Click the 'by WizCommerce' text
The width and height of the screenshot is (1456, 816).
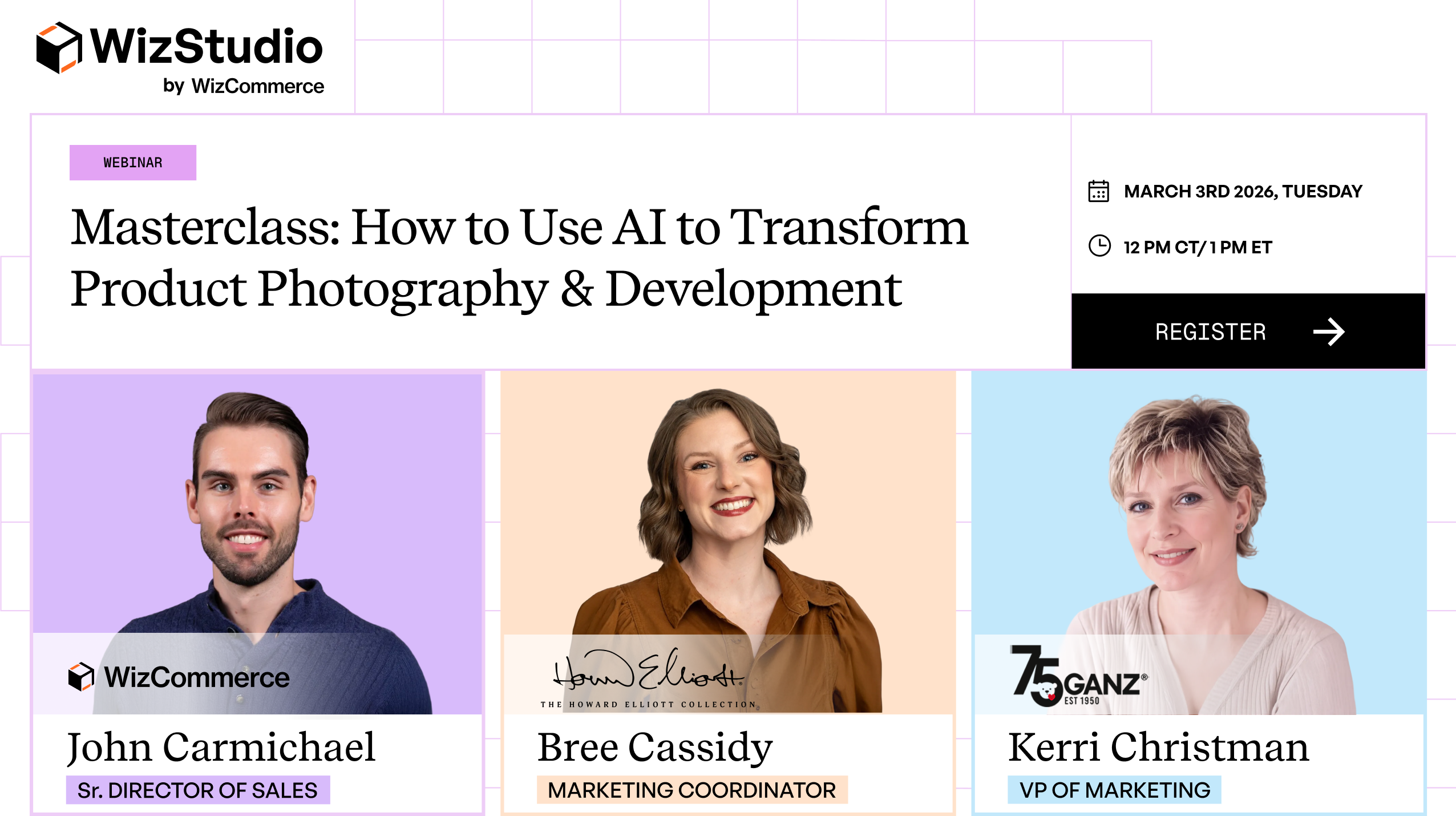244,86
